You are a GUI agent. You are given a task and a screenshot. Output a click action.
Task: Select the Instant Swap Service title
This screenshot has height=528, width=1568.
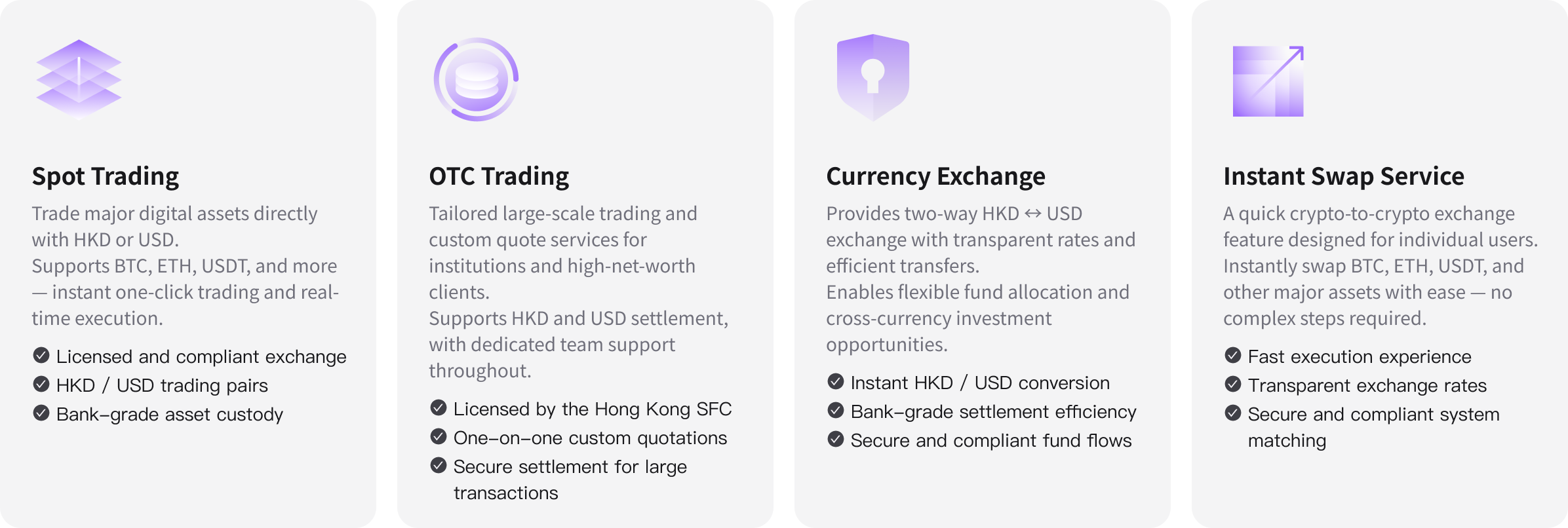coord(1344,176)
